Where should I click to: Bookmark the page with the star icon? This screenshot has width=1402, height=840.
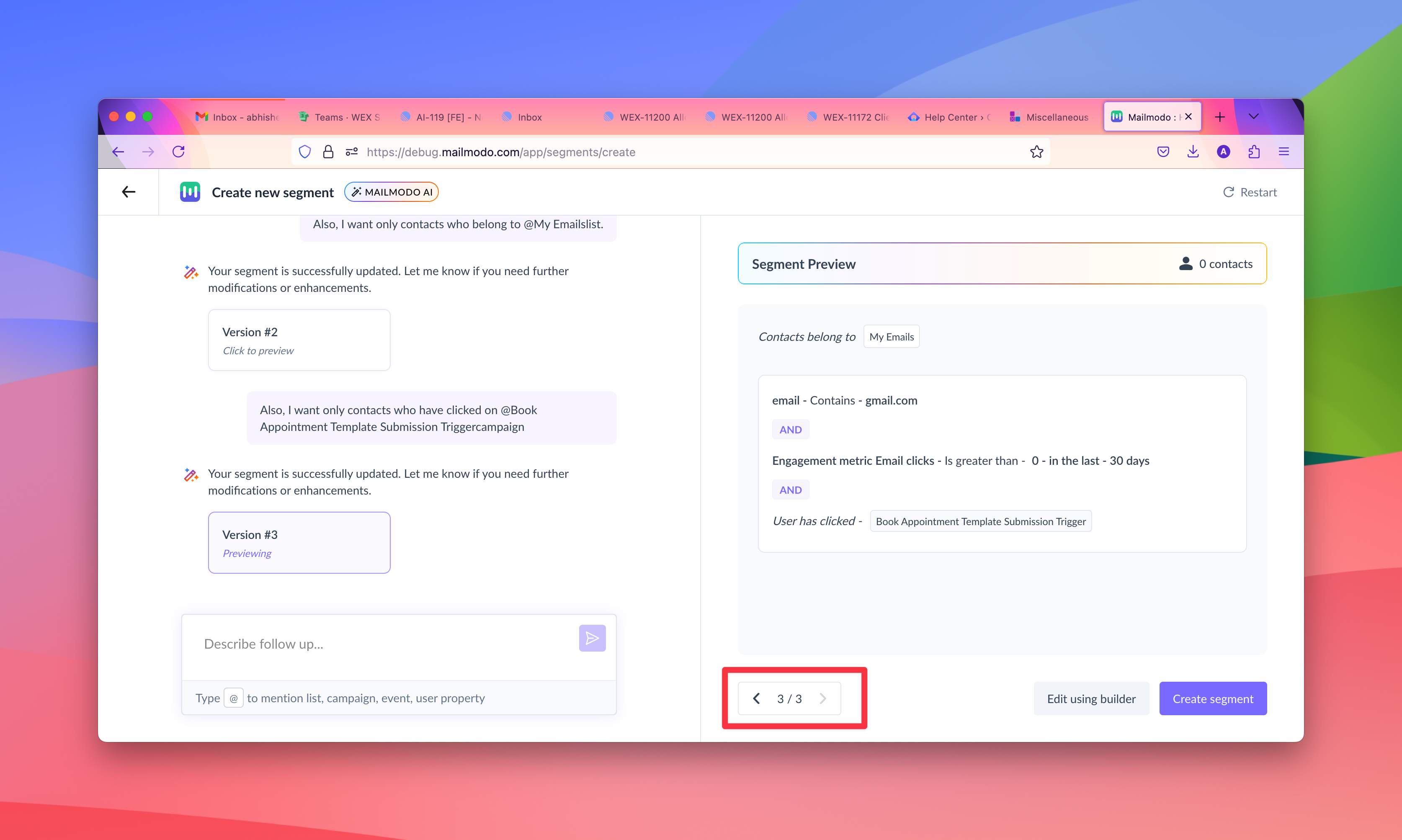coord(1036,152)
